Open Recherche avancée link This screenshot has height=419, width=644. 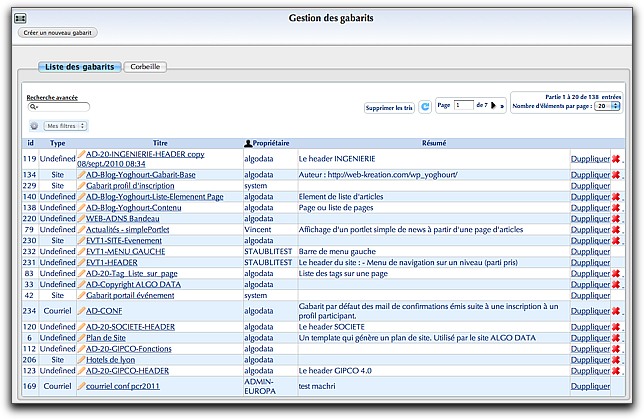click(x=52, y=97)
